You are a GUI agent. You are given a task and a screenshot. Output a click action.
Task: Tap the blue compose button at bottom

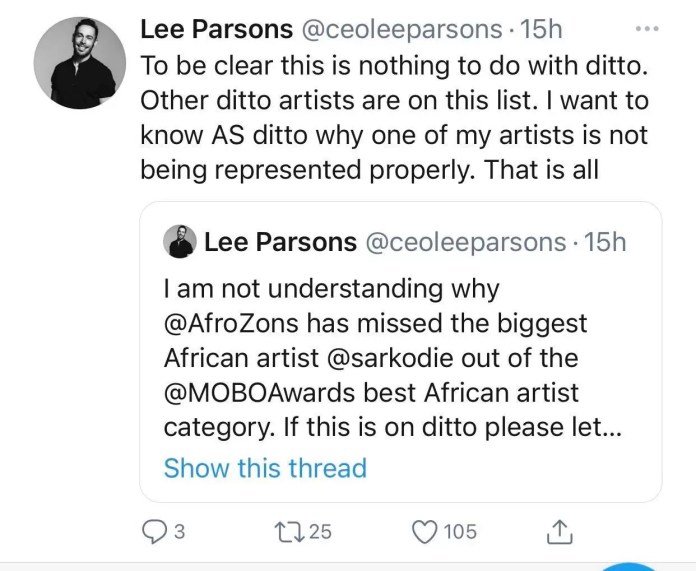tap(629, 567)
